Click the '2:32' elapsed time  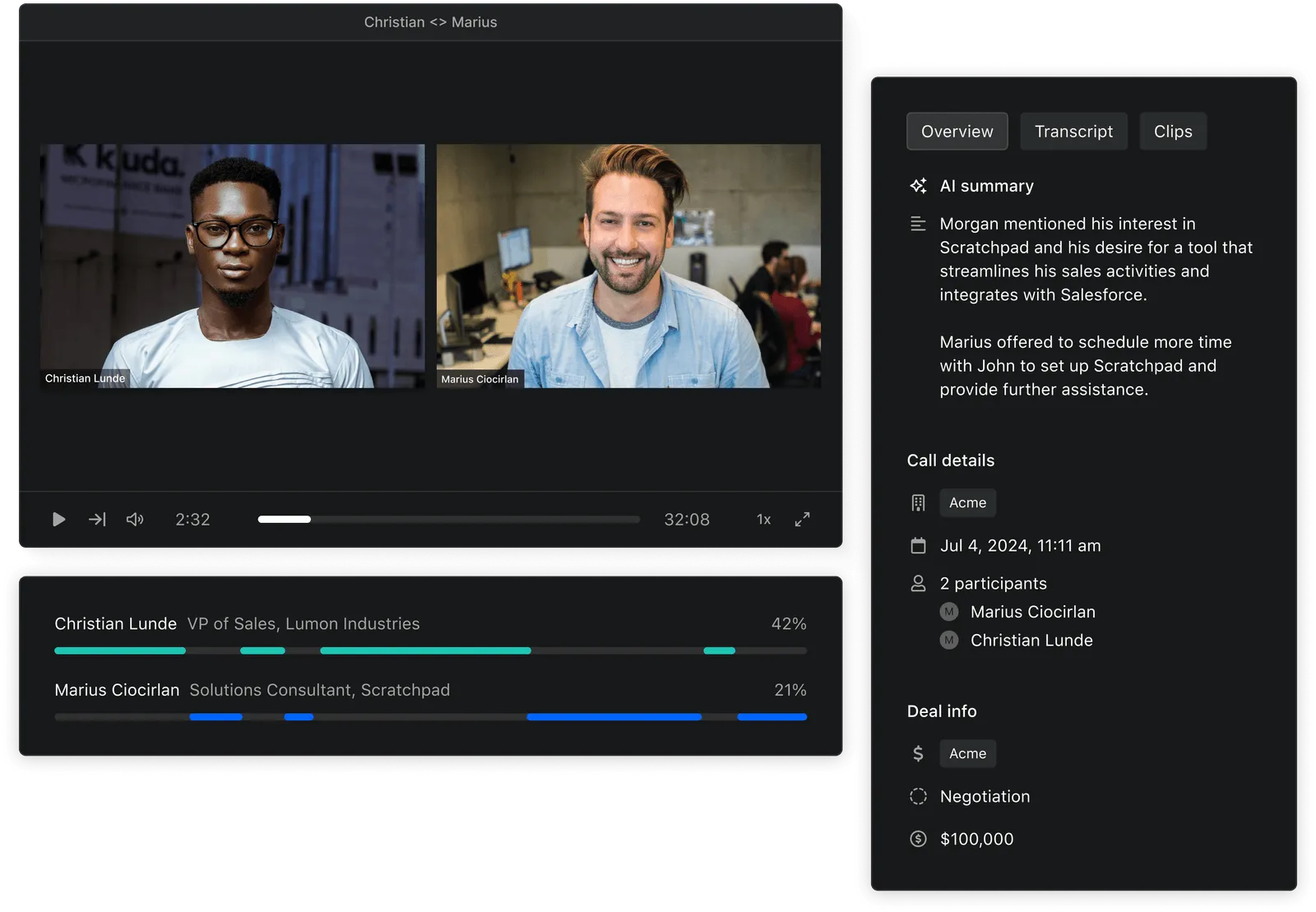[x=192, y=520]
